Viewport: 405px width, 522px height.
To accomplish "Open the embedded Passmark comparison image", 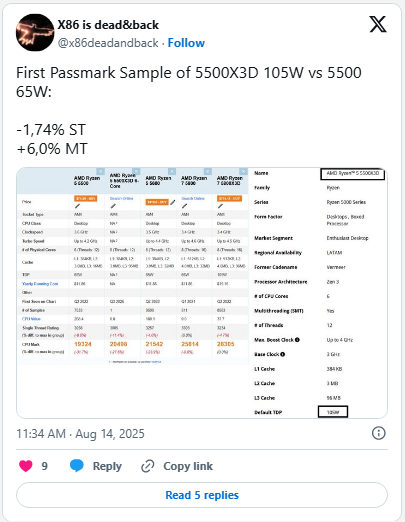I will point(202,293).
